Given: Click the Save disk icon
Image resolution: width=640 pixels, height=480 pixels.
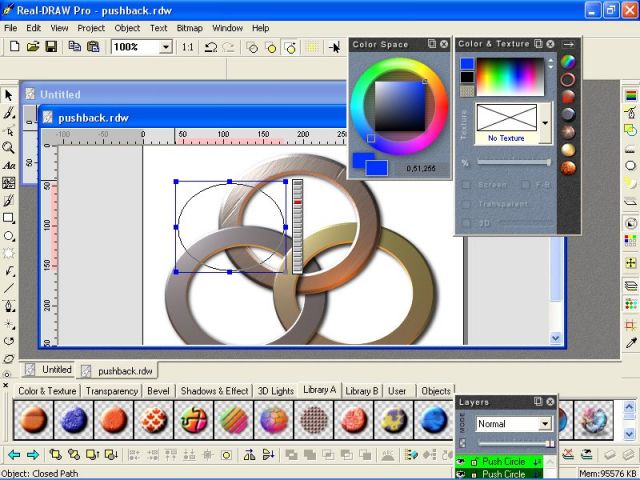Looking at the screenshot, I should [x=51, y=47].
